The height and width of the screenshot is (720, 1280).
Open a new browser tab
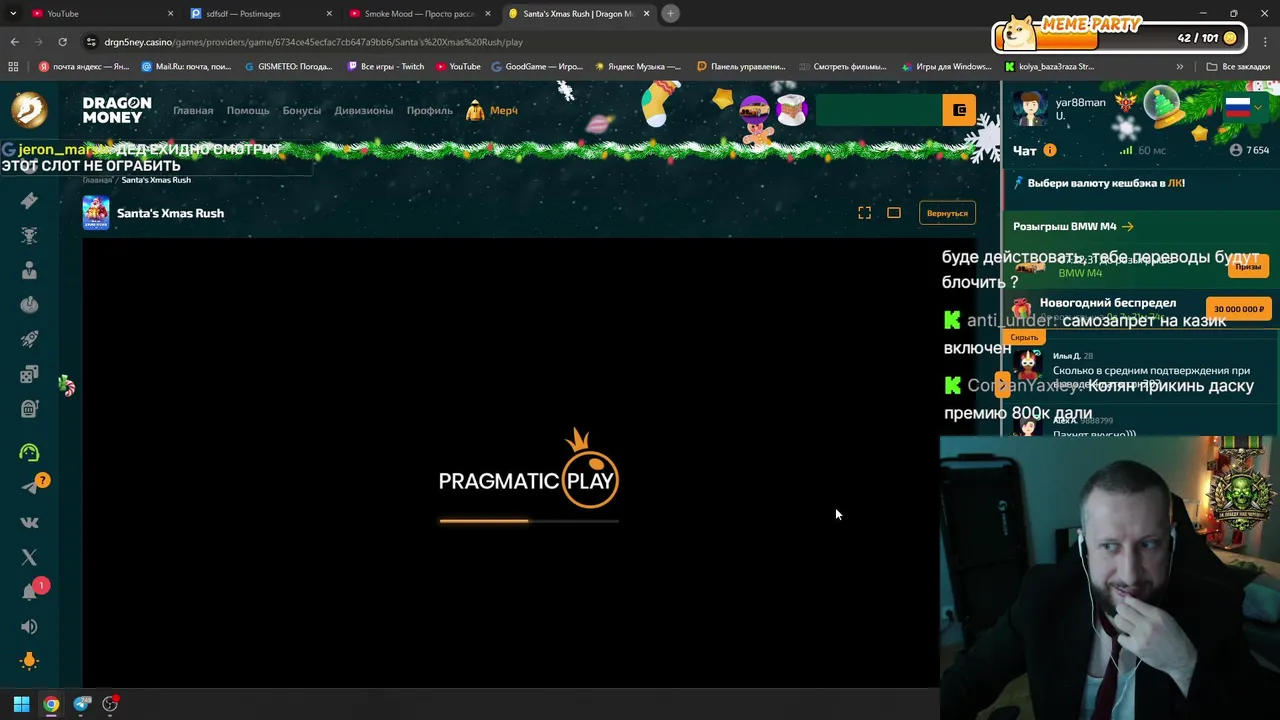click(x=670, y=13)
